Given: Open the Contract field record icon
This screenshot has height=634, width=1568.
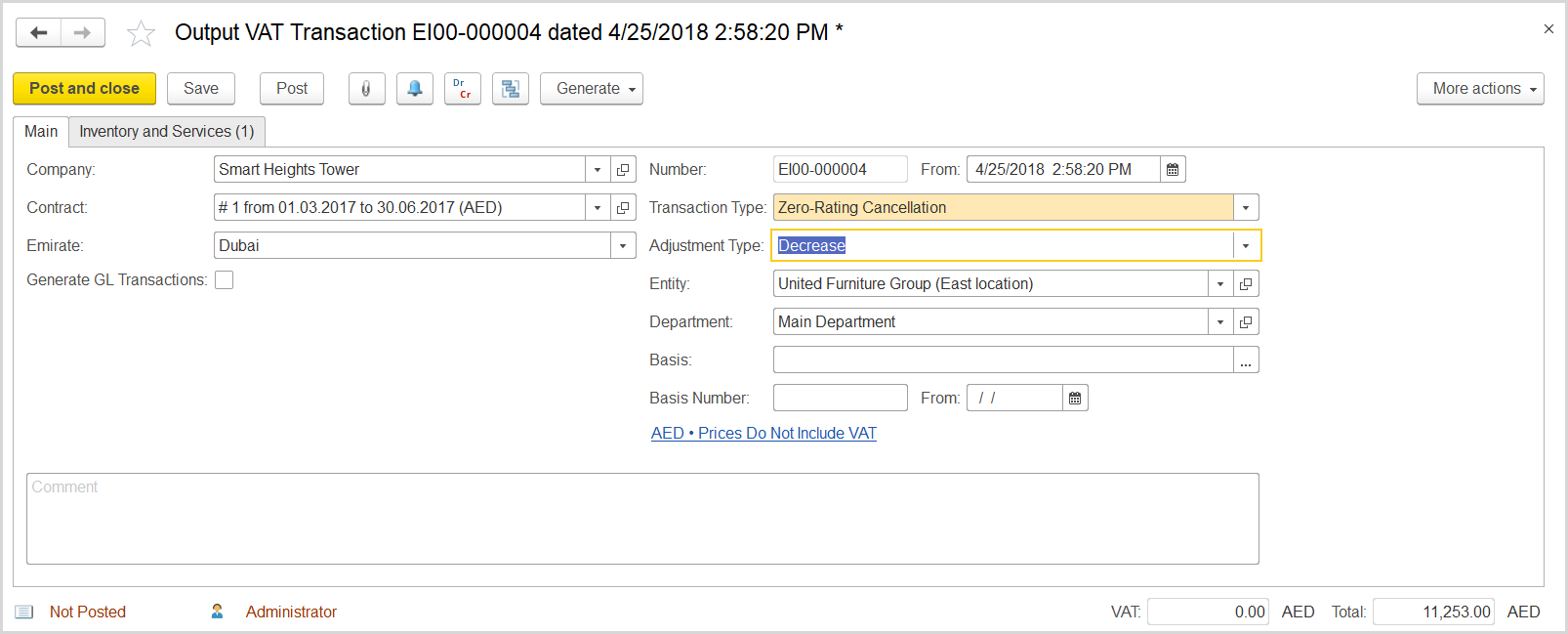Looking at the screenshot, I should point(623,207).
